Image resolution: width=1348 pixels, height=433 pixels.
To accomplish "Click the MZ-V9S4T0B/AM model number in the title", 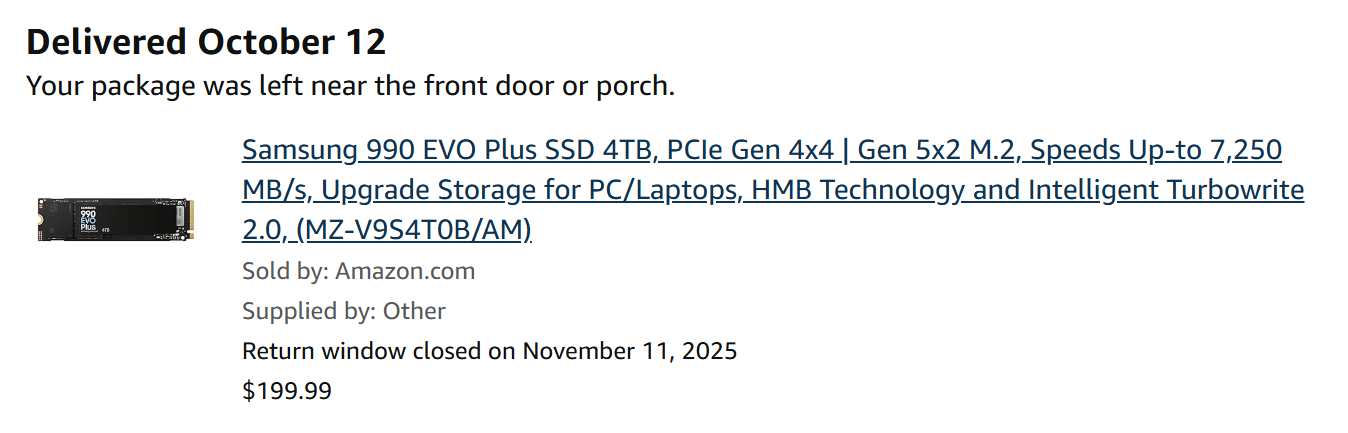I will [414, 230].
